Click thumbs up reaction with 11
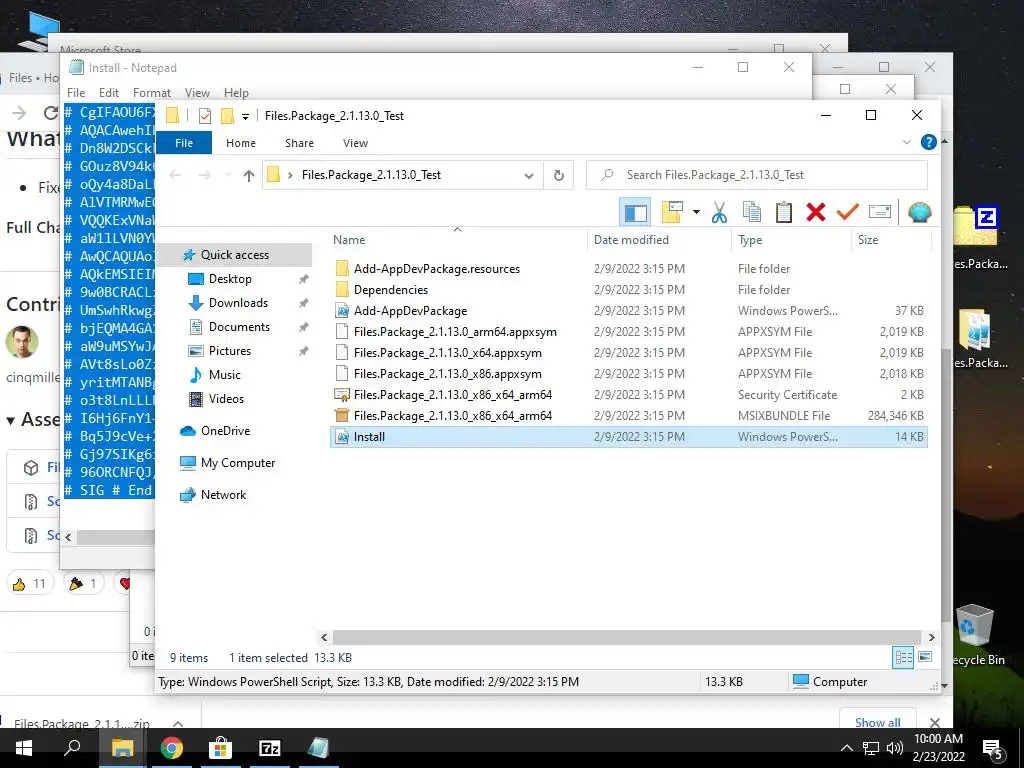This screenshot has width=1024, height=768. pos(30,583)
